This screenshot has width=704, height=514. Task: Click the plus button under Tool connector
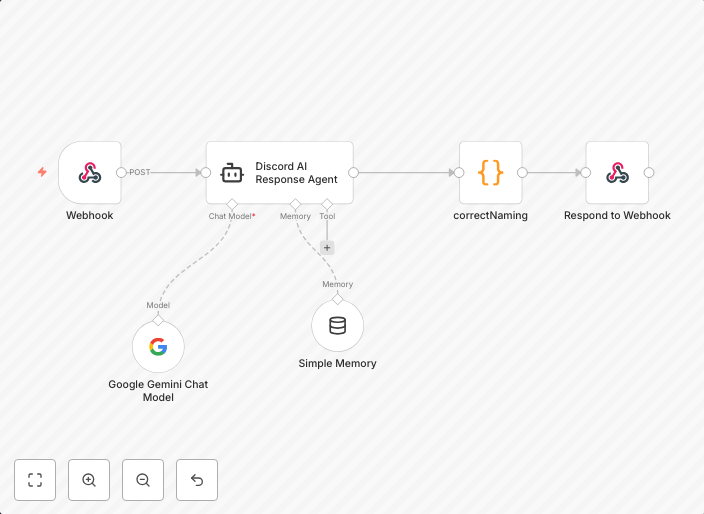(x=327, y=247)
